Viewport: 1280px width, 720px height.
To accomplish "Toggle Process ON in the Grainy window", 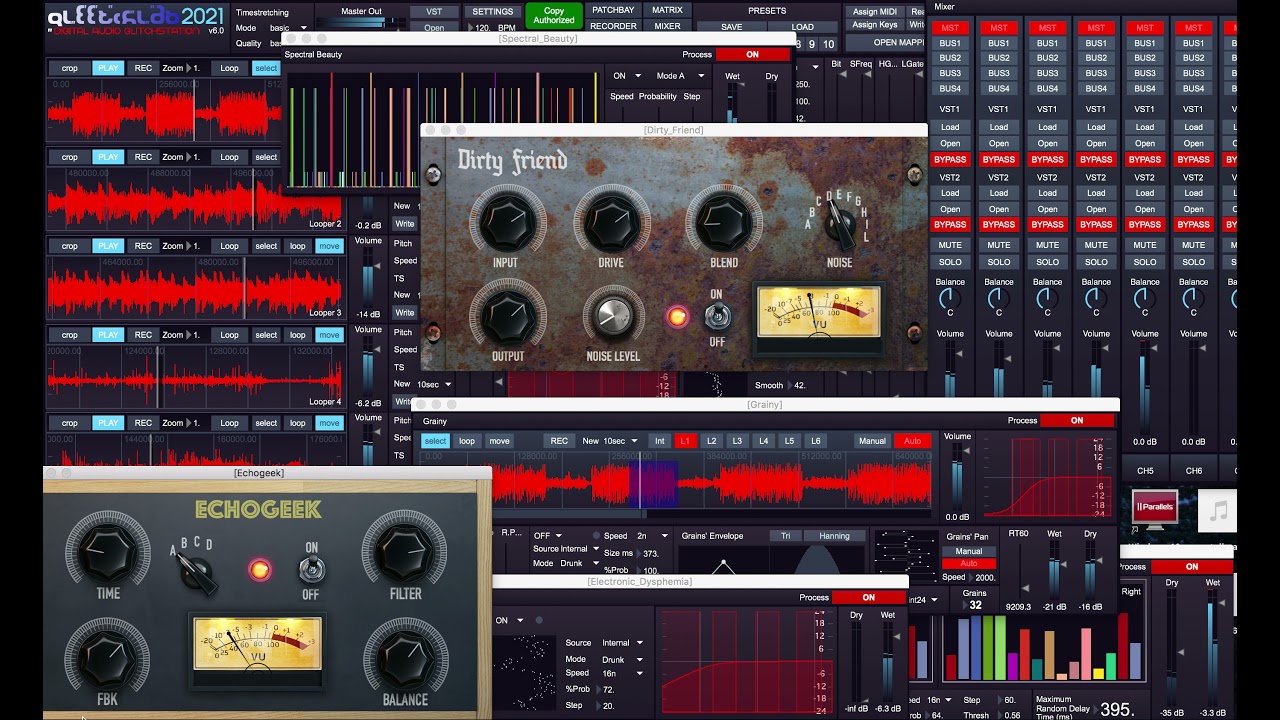I will (x=1077, y=421).
